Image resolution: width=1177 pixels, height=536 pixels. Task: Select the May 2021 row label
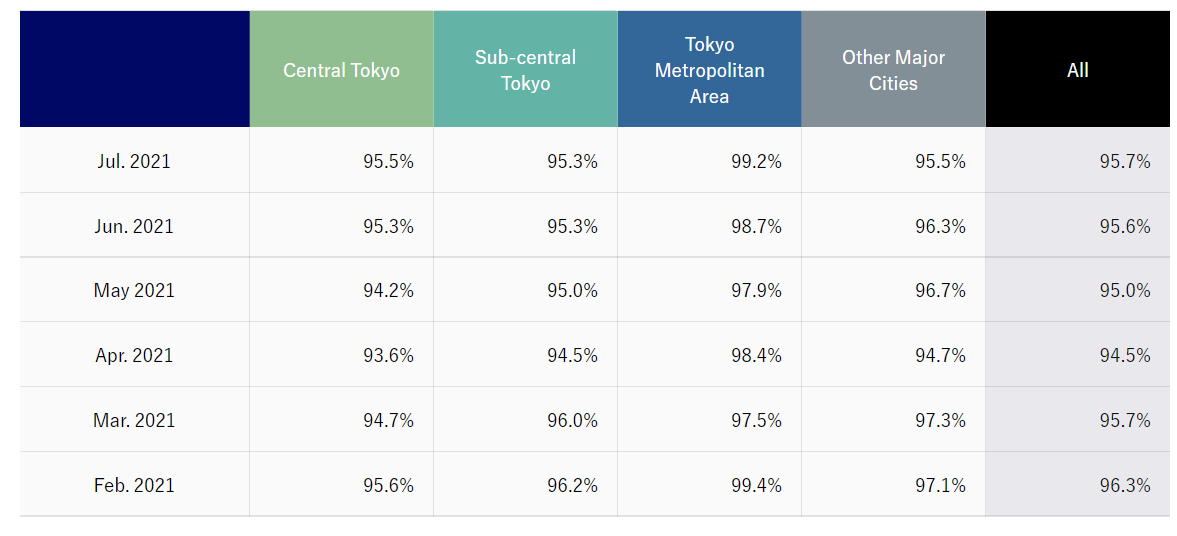coord(134,291)
